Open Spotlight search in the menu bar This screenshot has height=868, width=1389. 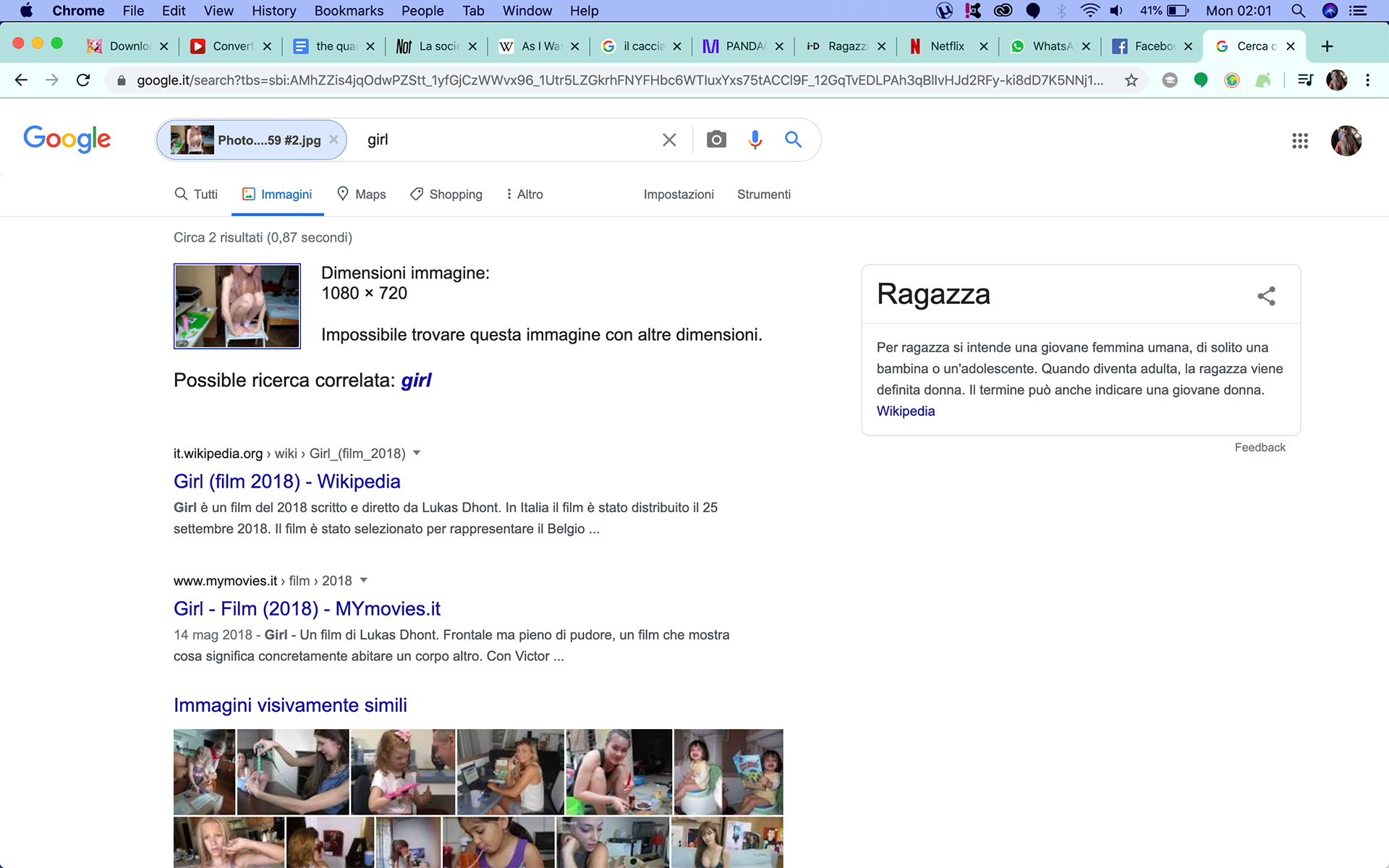click(1298, 11)
